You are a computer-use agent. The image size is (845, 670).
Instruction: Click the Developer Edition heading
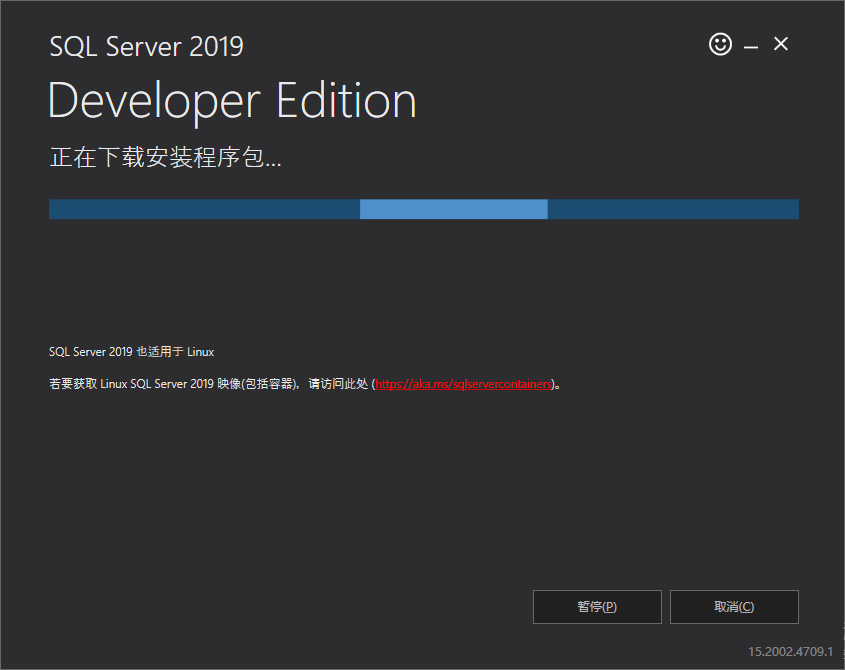[x=231, y=99]
